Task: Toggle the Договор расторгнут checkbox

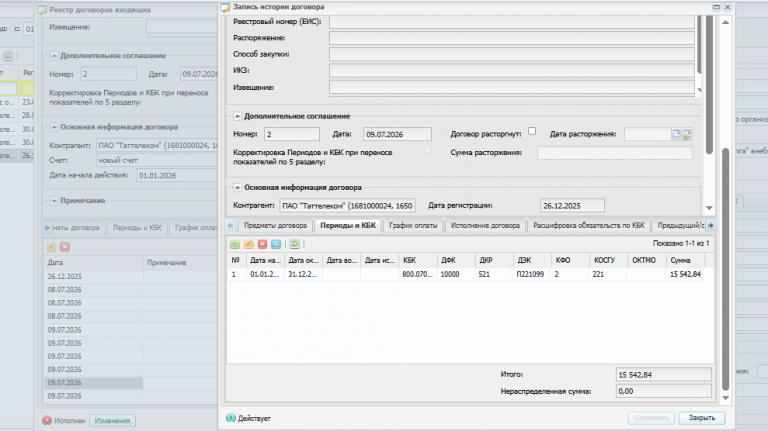Action: 532,131
